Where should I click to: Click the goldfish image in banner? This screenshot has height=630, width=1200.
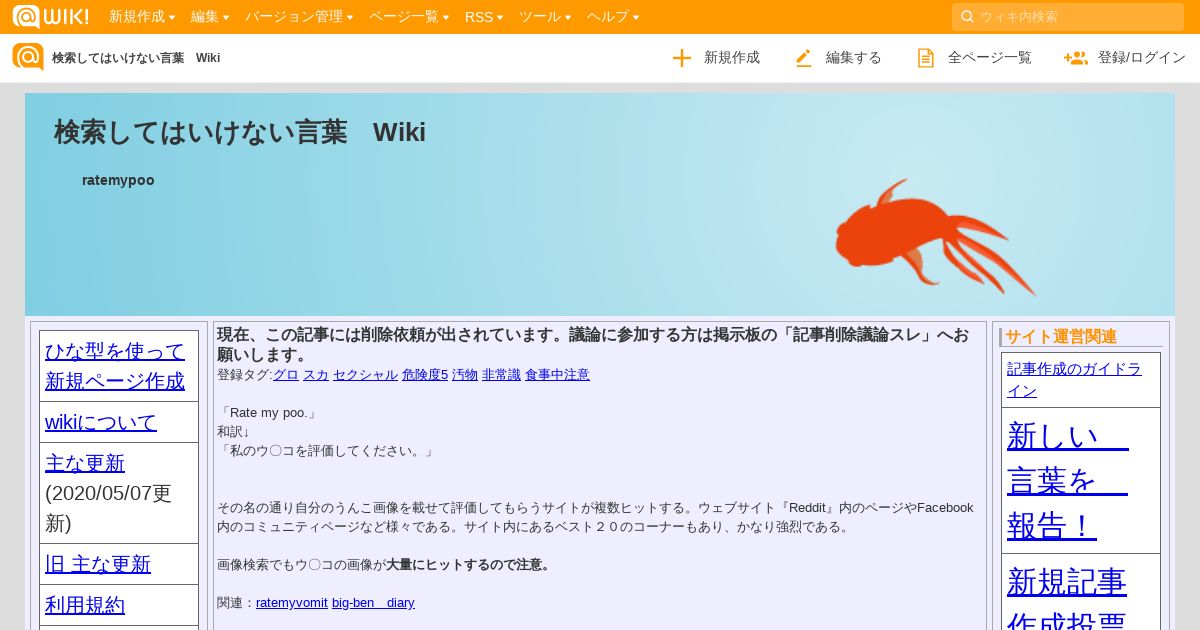tap(935, 238)
